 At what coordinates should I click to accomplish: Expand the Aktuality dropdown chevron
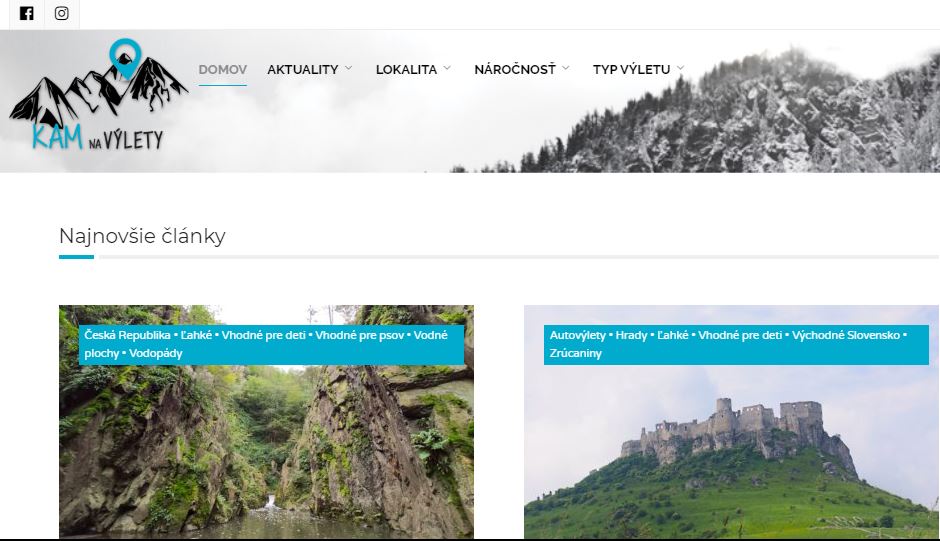(x=348, y=68)
